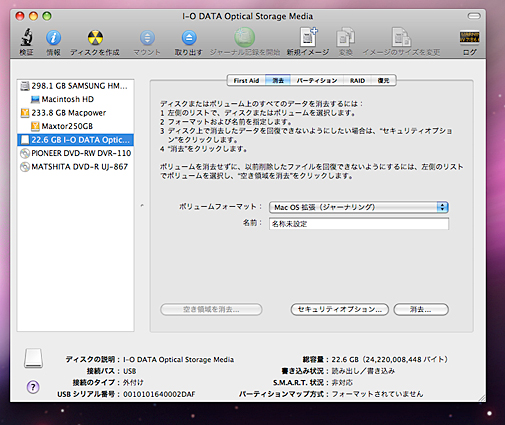505x425 pixels.
Task: Open Security Options (セキュリティオプション) button
Action: (x=340, y=309)
